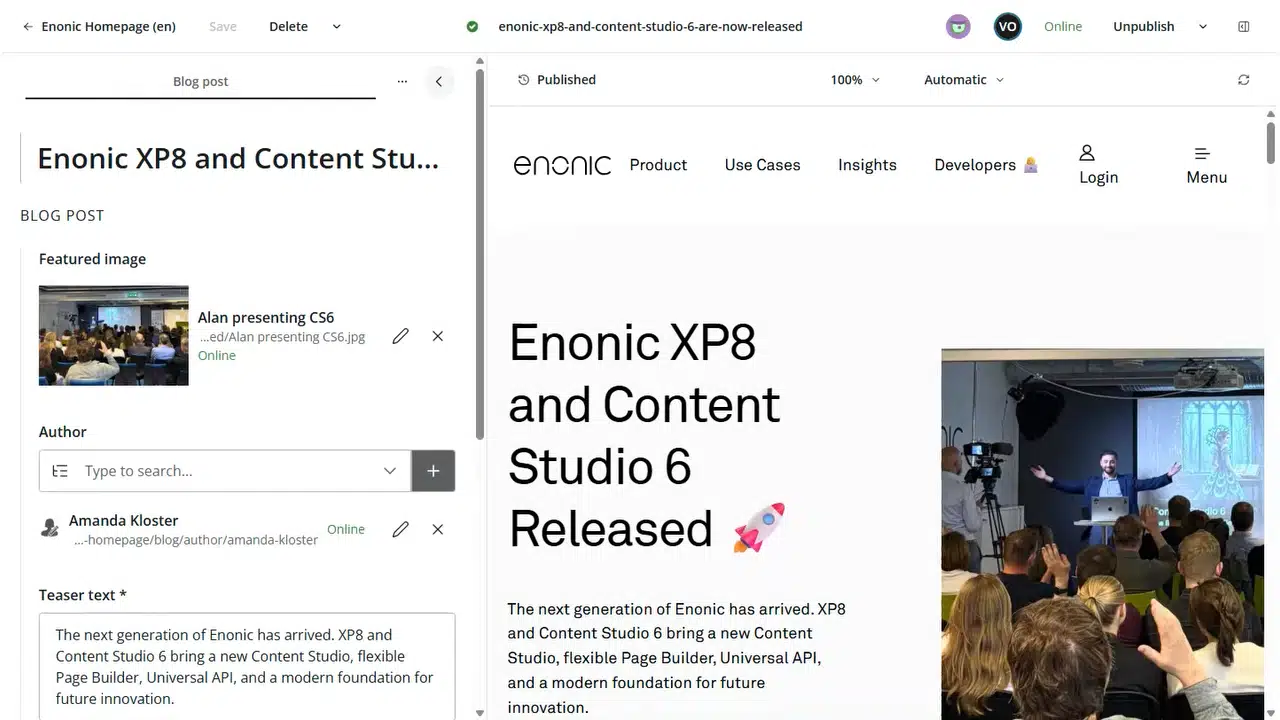The width and height of the screenshot is (1280, 720).
Task: Click the Save button
Action: pyautogui.click(x=223, y=27)
